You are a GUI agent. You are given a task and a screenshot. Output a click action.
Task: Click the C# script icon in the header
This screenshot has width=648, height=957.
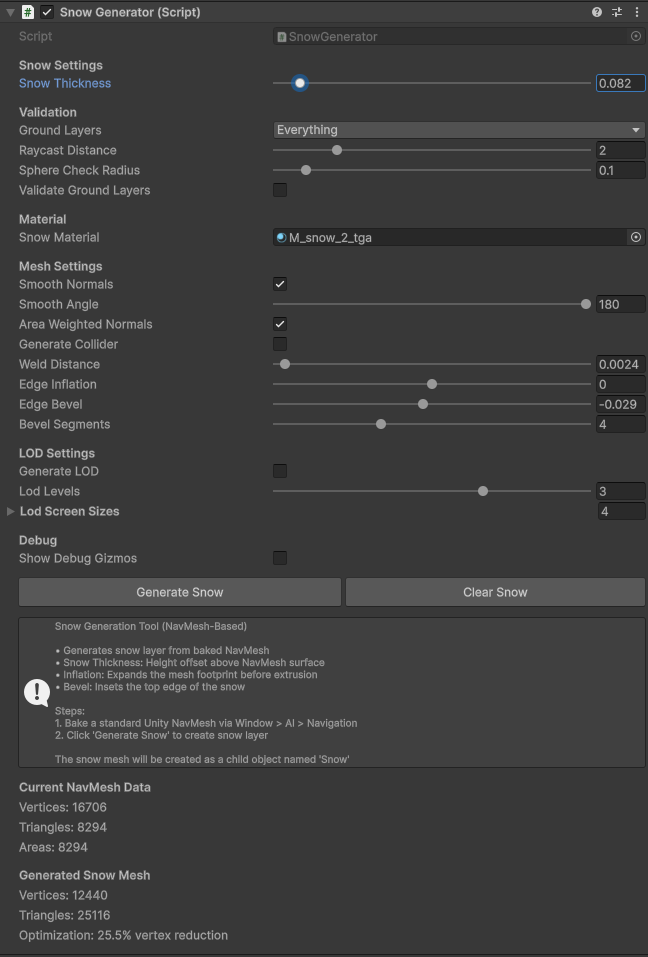coord(28,11)
